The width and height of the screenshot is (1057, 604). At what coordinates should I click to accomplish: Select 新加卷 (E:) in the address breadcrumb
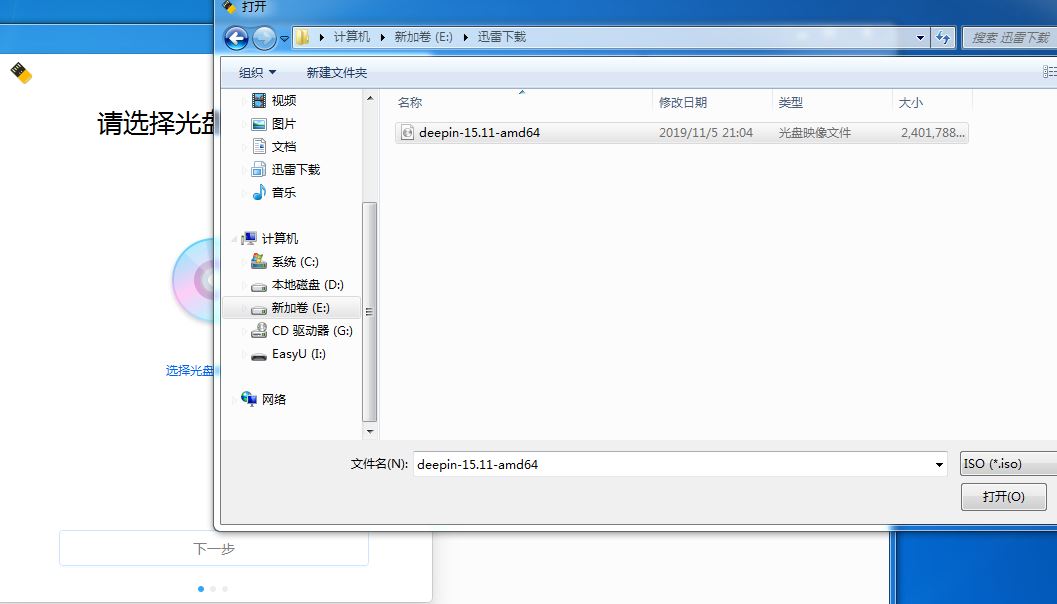pyautogui.click(x=423, y=37)
